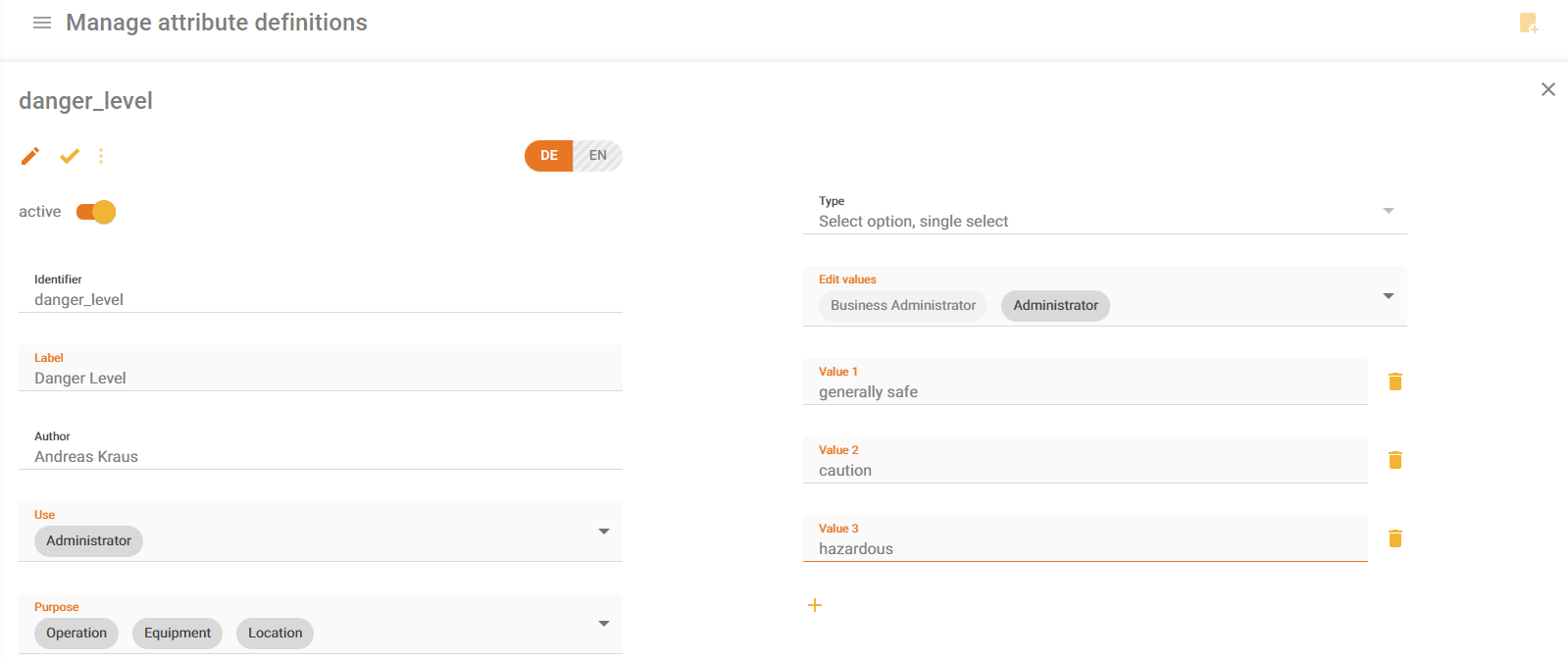The height and width of the screenshot is (661, 1568).
Task: Expand the Edit values dropdown arrow
Action: pos(1389,296)
